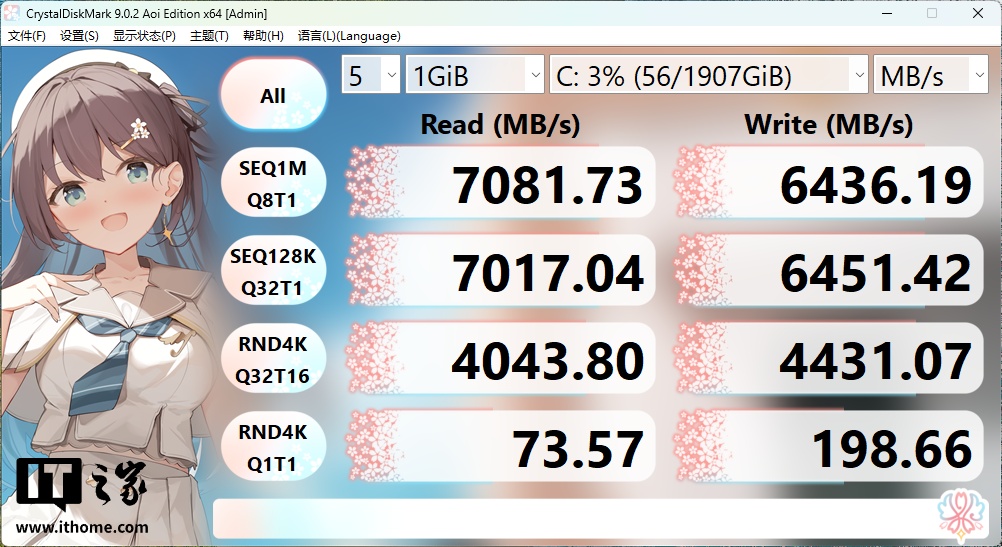1002x547 pixels.
Task: Open the test size dropdown showing 1GiB
Action: 475,75
